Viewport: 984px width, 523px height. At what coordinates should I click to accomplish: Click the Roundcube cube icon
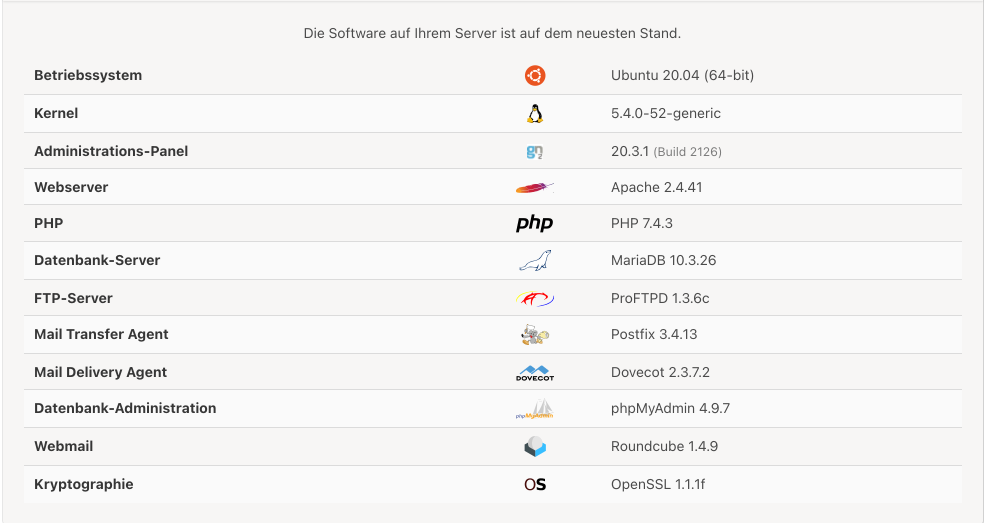click(535, 446)
